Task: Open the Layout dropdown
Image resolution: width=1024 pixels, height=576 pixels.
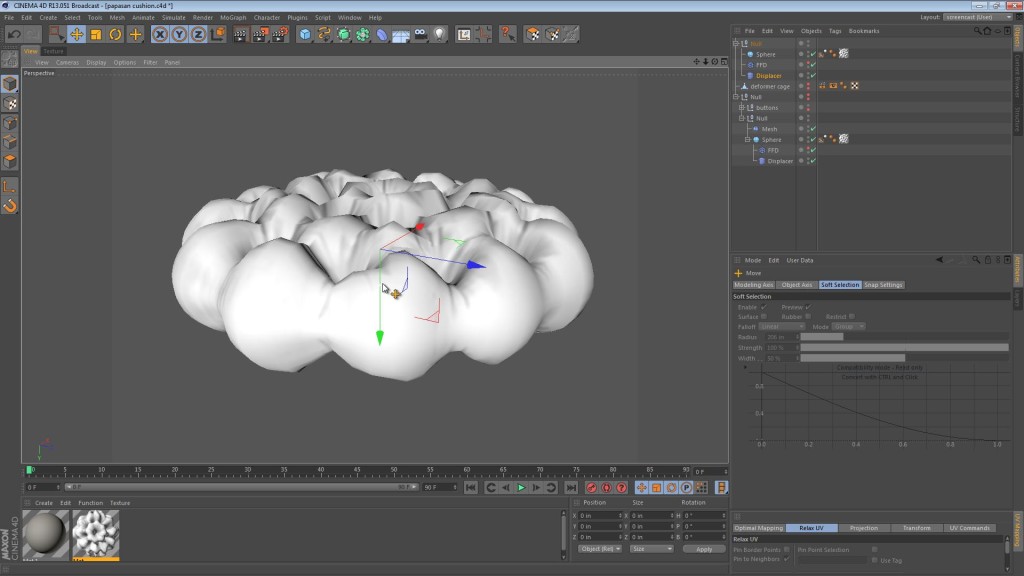Action: point(978,17)
